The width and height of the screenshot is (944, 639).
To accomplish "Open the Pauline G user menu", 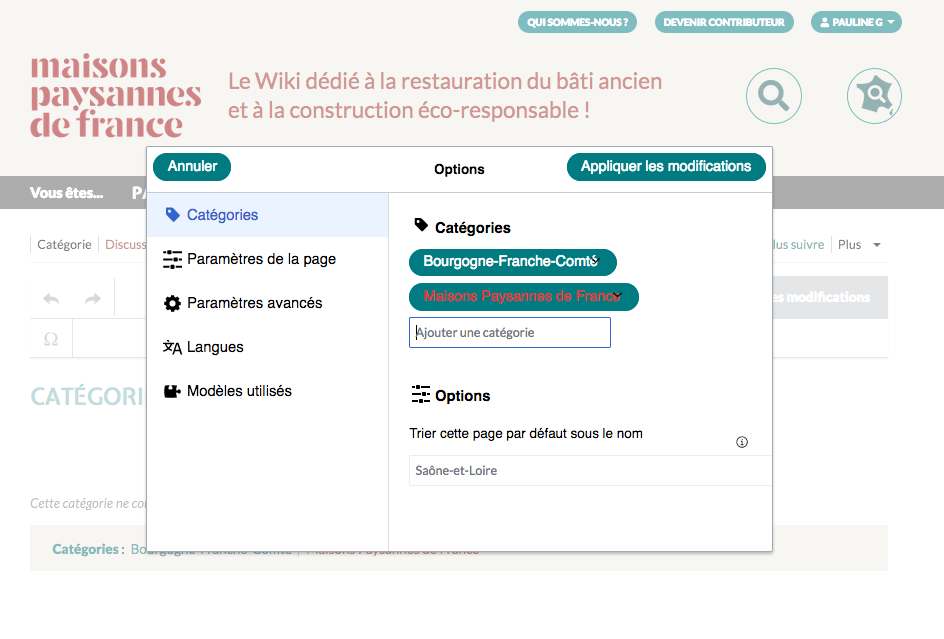I will click(855, 22).
